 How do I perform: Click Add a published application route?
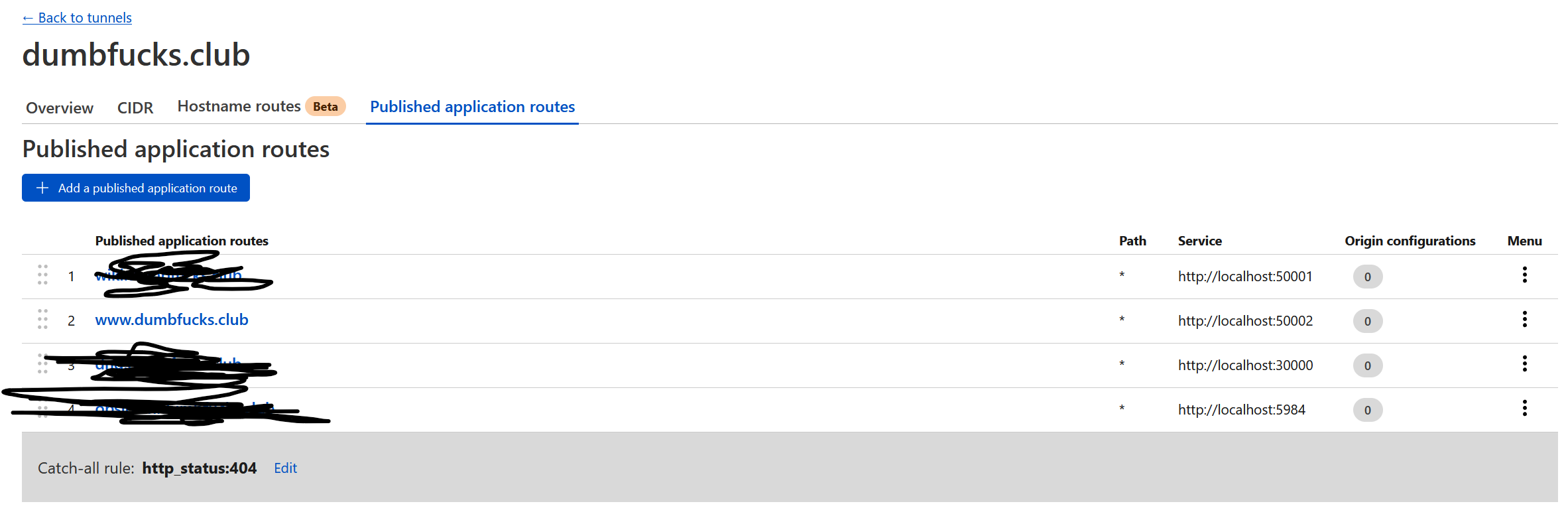click(135, 188)
